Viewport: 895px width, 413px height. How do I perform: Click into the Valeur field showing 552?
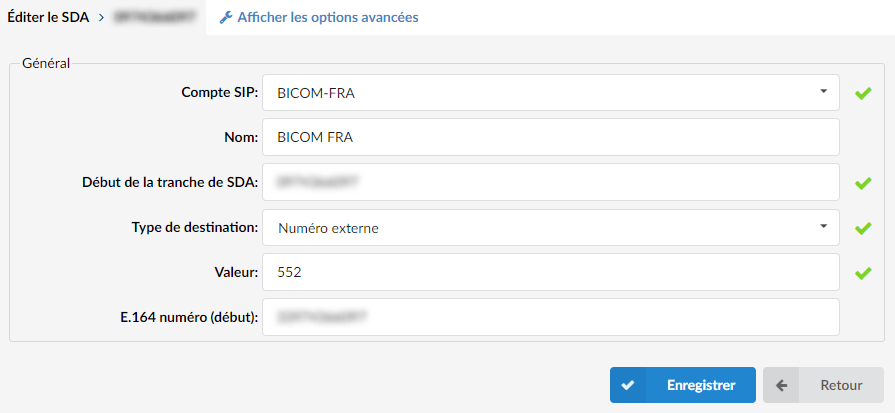551,272
